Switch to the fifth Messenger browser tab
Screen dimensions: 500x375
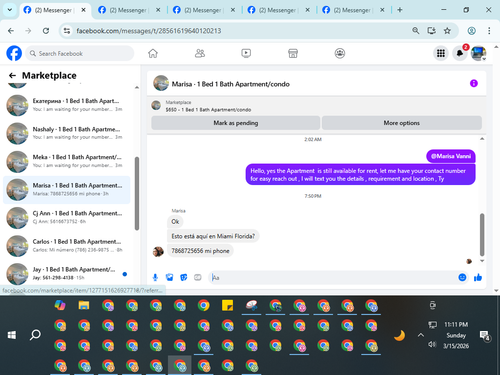pos(354,10)
